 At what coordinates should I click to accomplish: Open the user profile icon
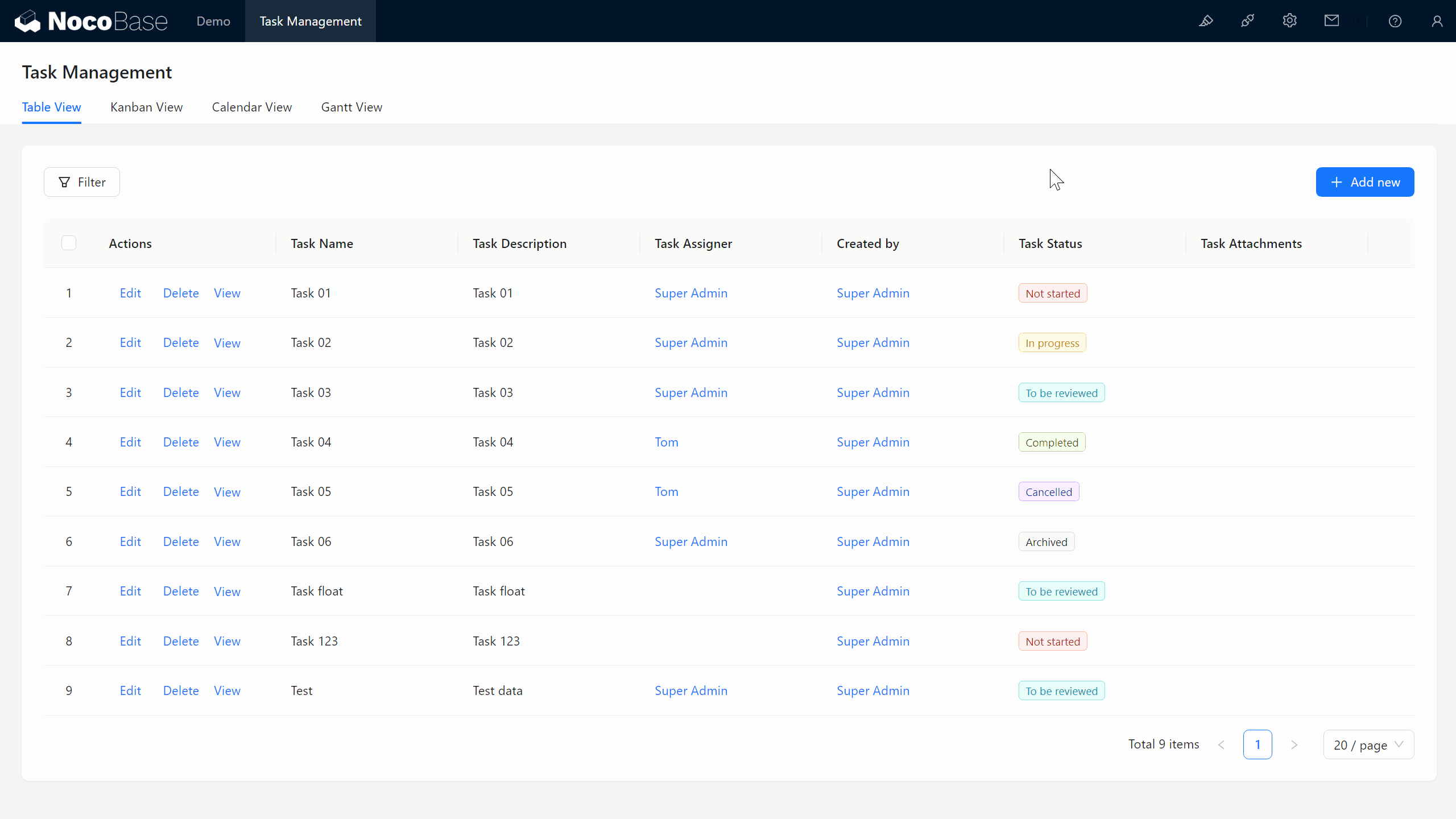1437,21
